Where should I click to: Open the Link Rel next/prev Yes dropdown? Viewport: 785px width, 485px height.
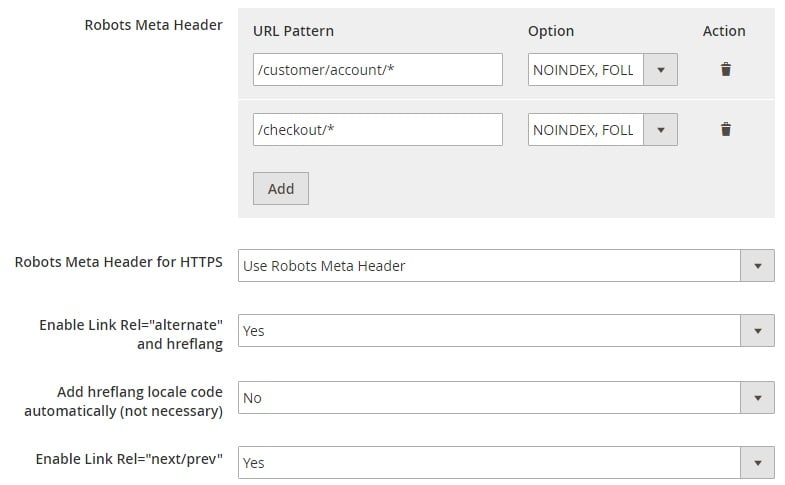click(506, 463)
